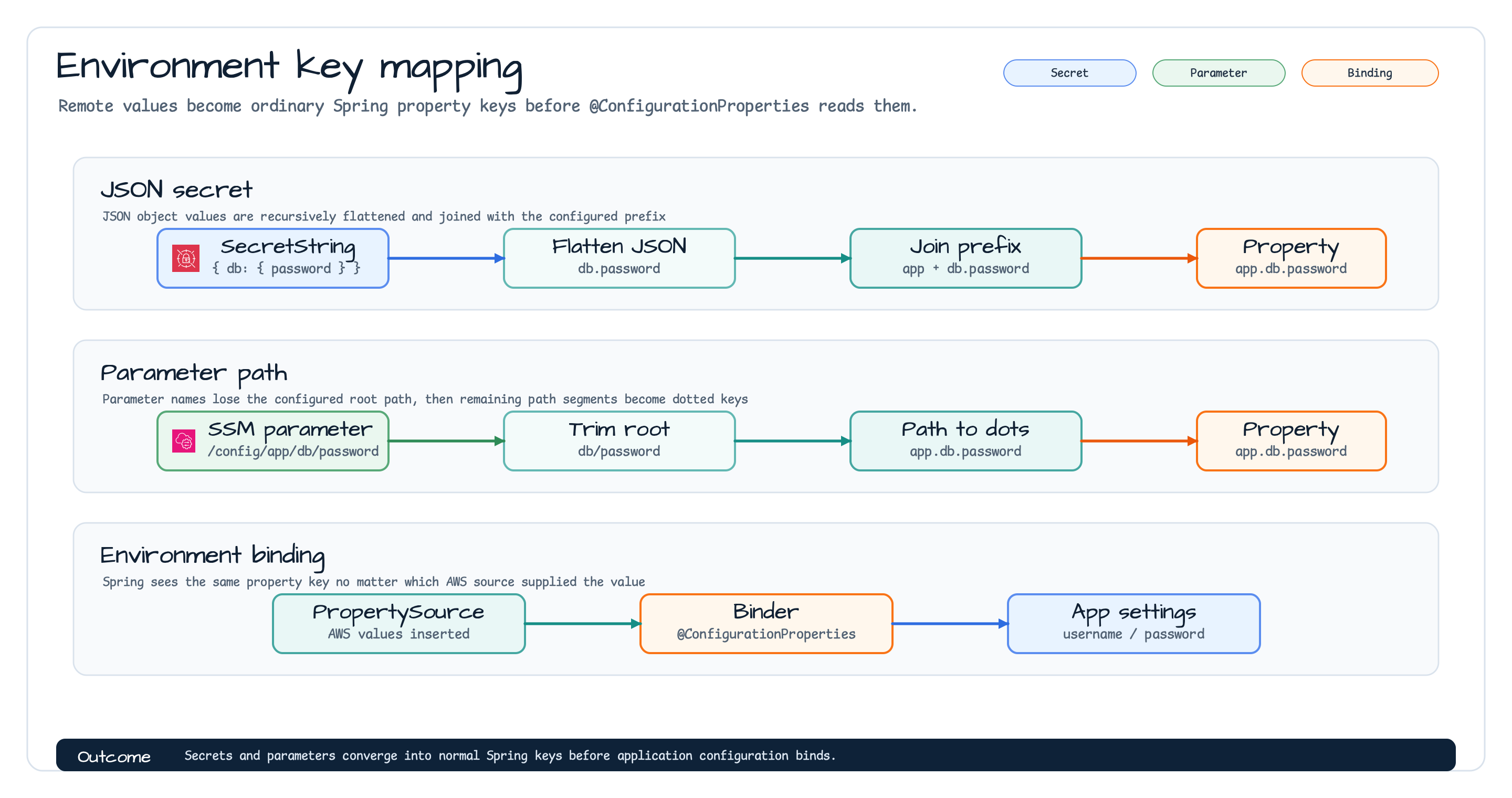Image resolution: width=1512 pixels, height=798 pixels.
Task: Click the description 'JSON object values are recursively flattened'
Action: [384, 216]
